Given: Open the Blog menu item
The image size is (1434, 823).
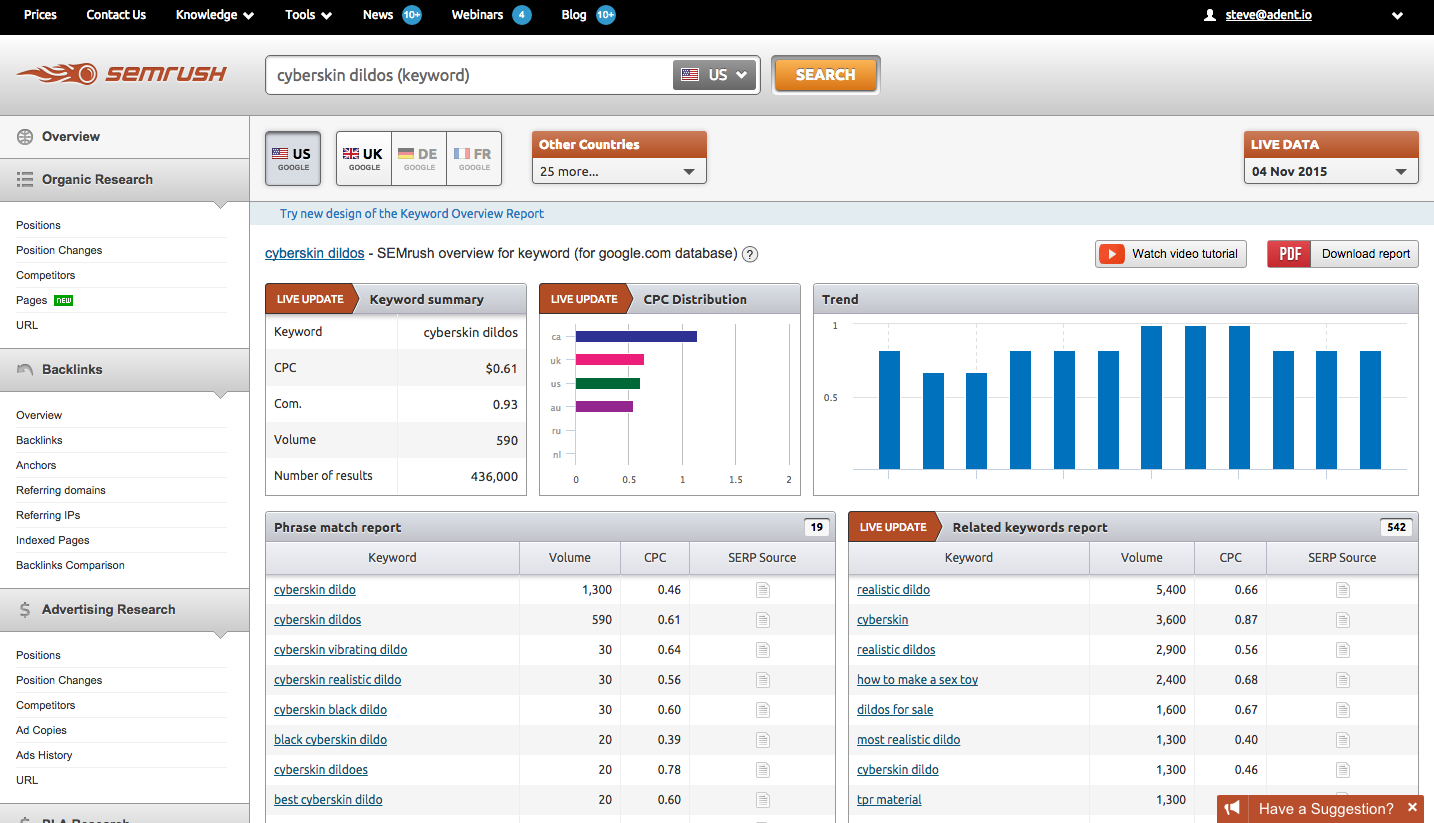Looking at the screenshot, I should [574, 15].
